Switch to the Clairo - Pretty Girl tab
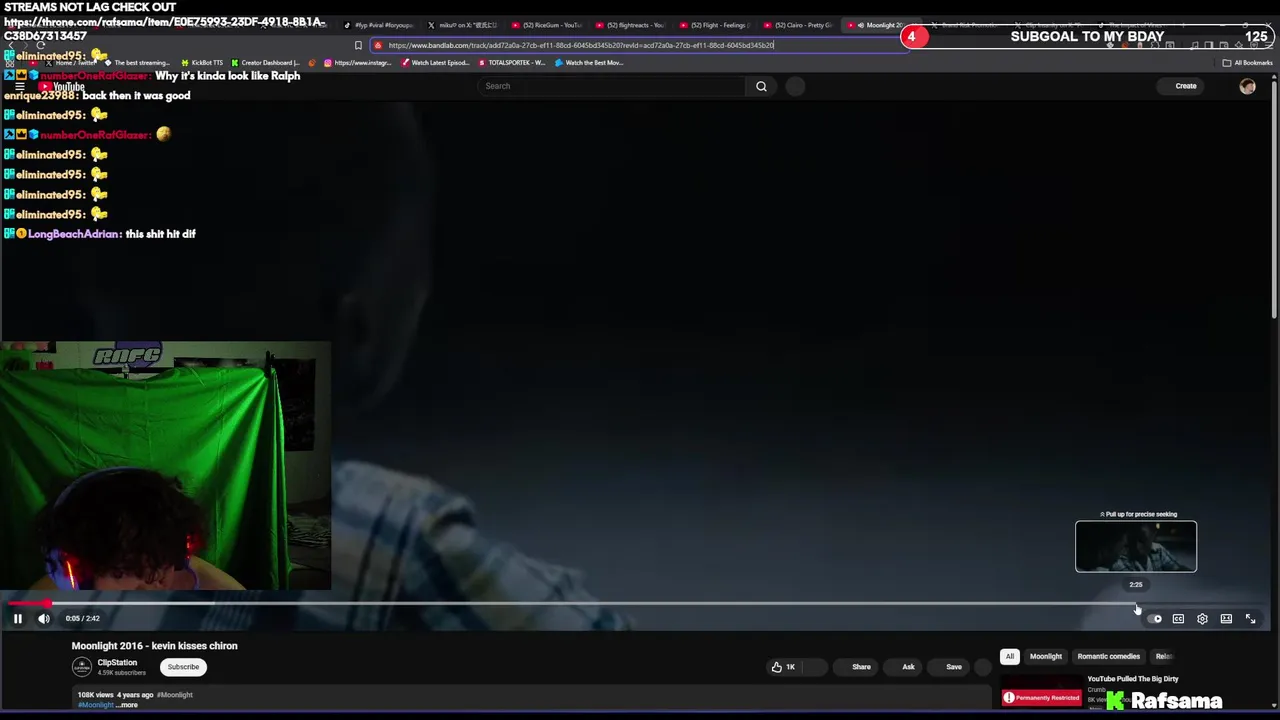This screenshot has width=1280, height=720. point(798,25)
